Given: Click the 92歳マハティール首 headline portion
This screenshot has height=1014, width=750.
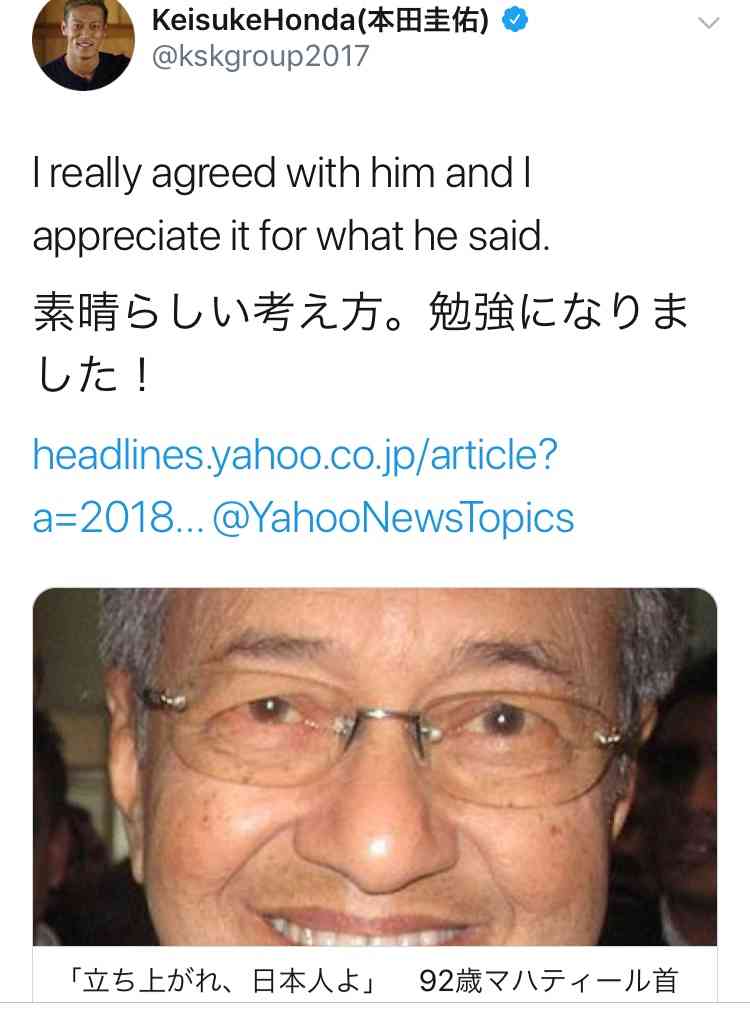Looking at the screenshot, I should click(548, 980).
